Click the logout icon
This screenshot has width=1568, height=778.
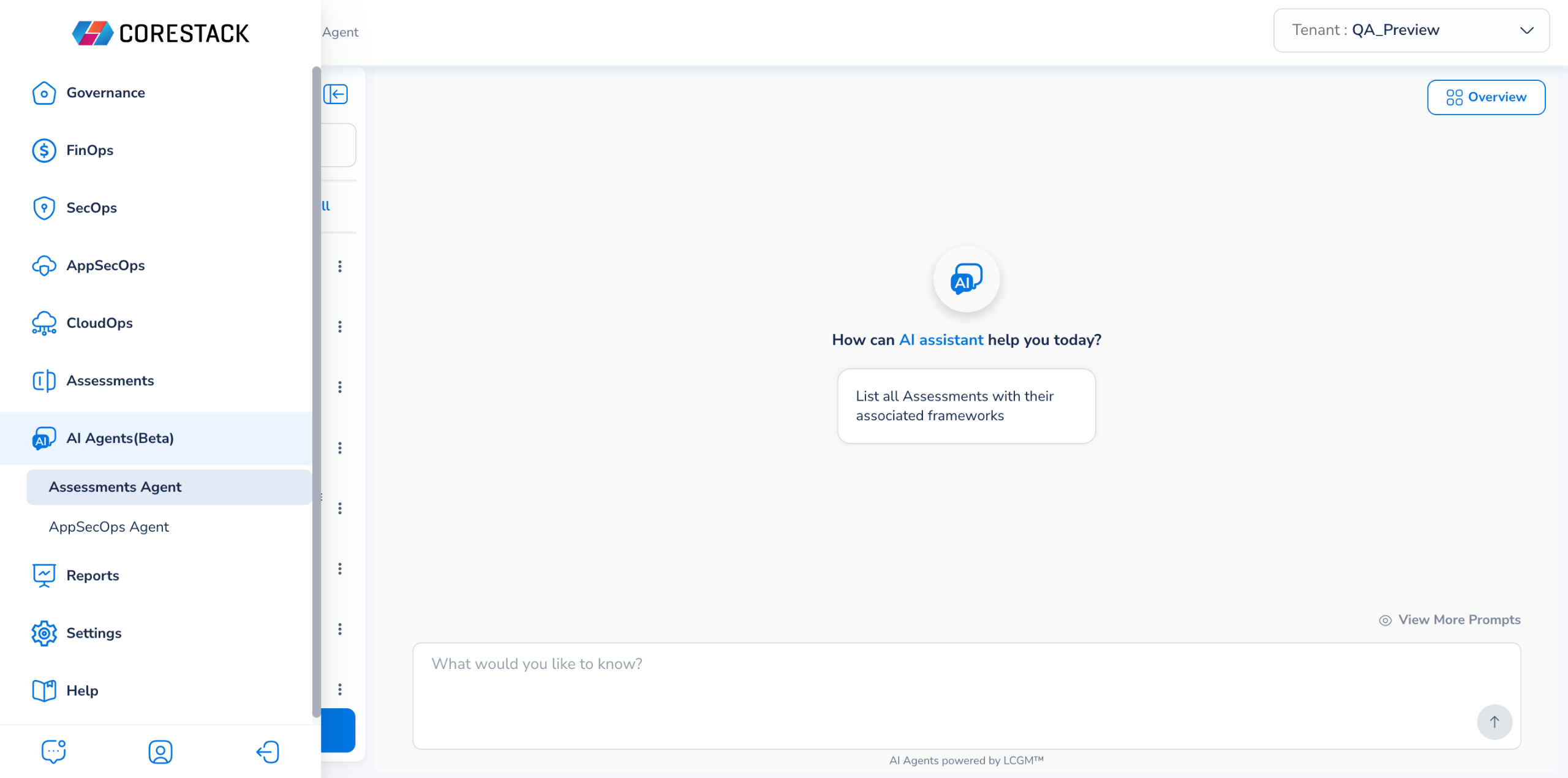268,752
